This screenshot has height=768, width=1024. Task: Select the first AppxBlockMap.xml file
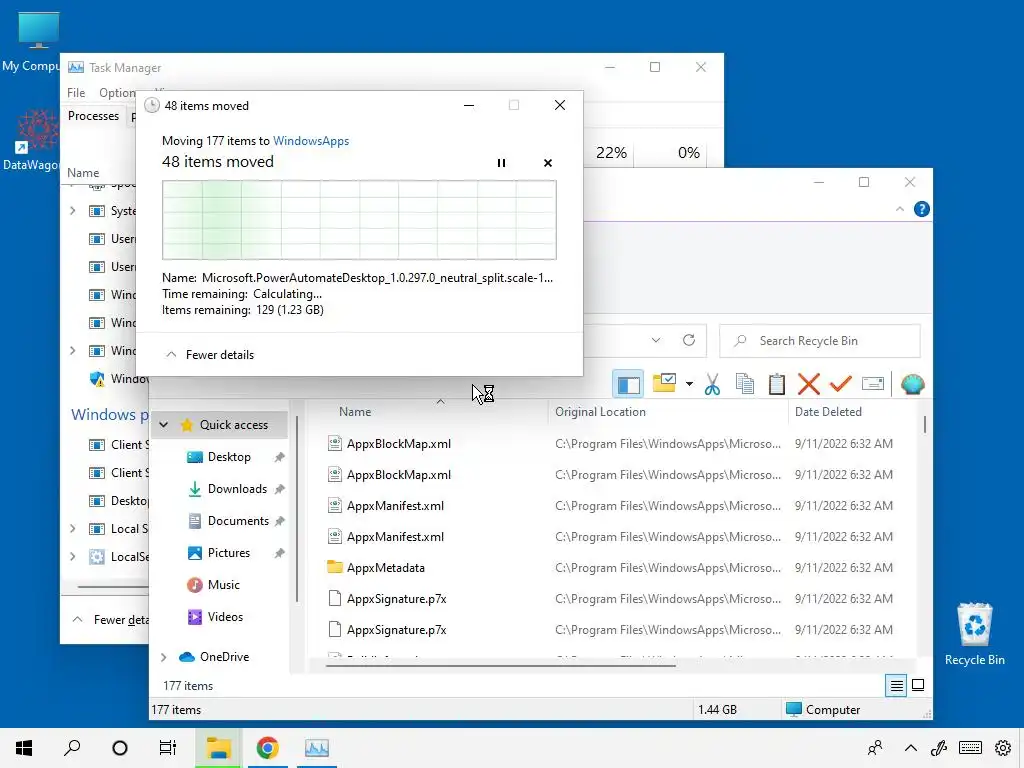click(399, 444)
